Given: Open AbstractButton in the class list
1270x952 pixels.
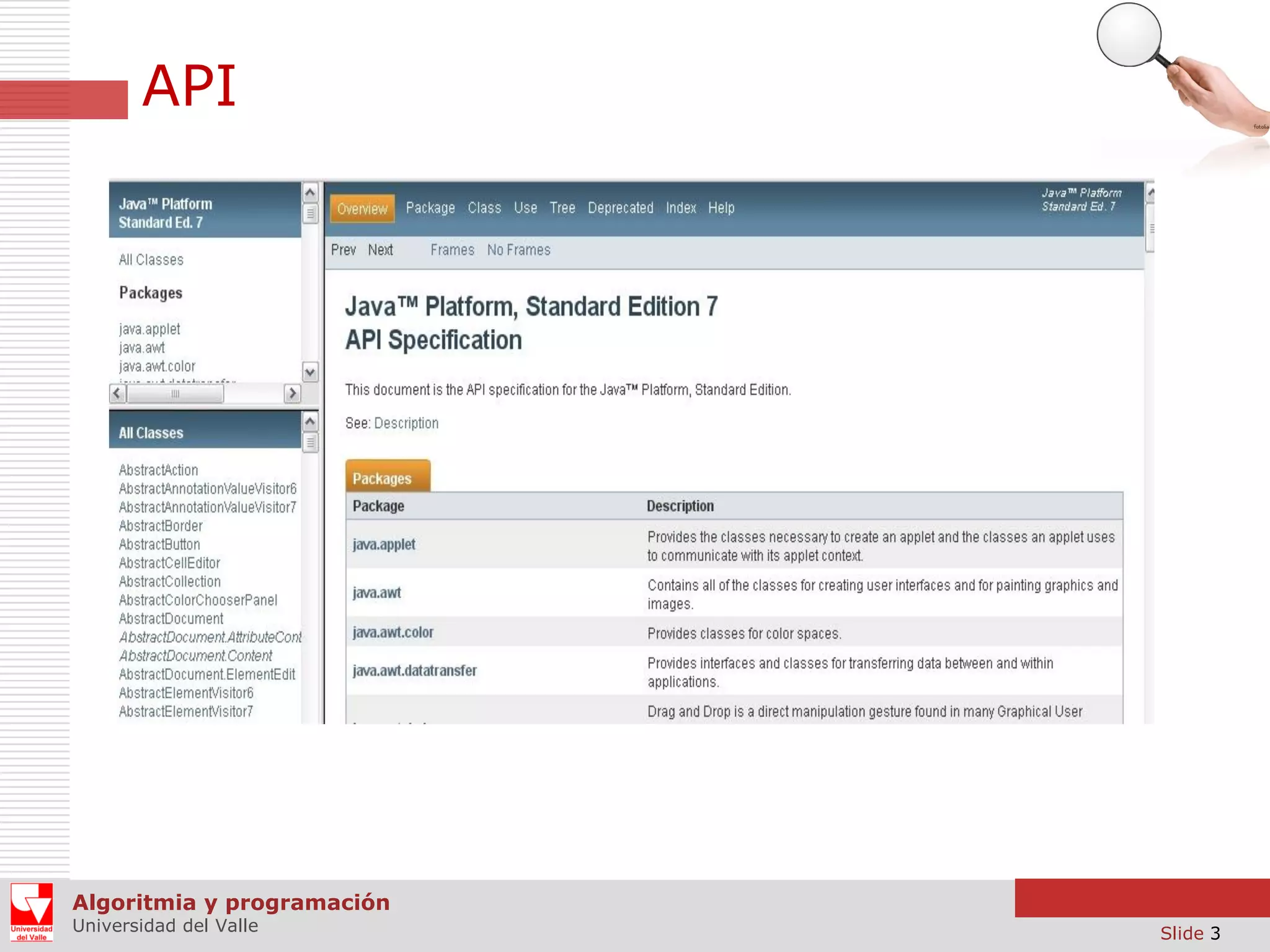Looking at the screenshot, I should pos(159,545).
